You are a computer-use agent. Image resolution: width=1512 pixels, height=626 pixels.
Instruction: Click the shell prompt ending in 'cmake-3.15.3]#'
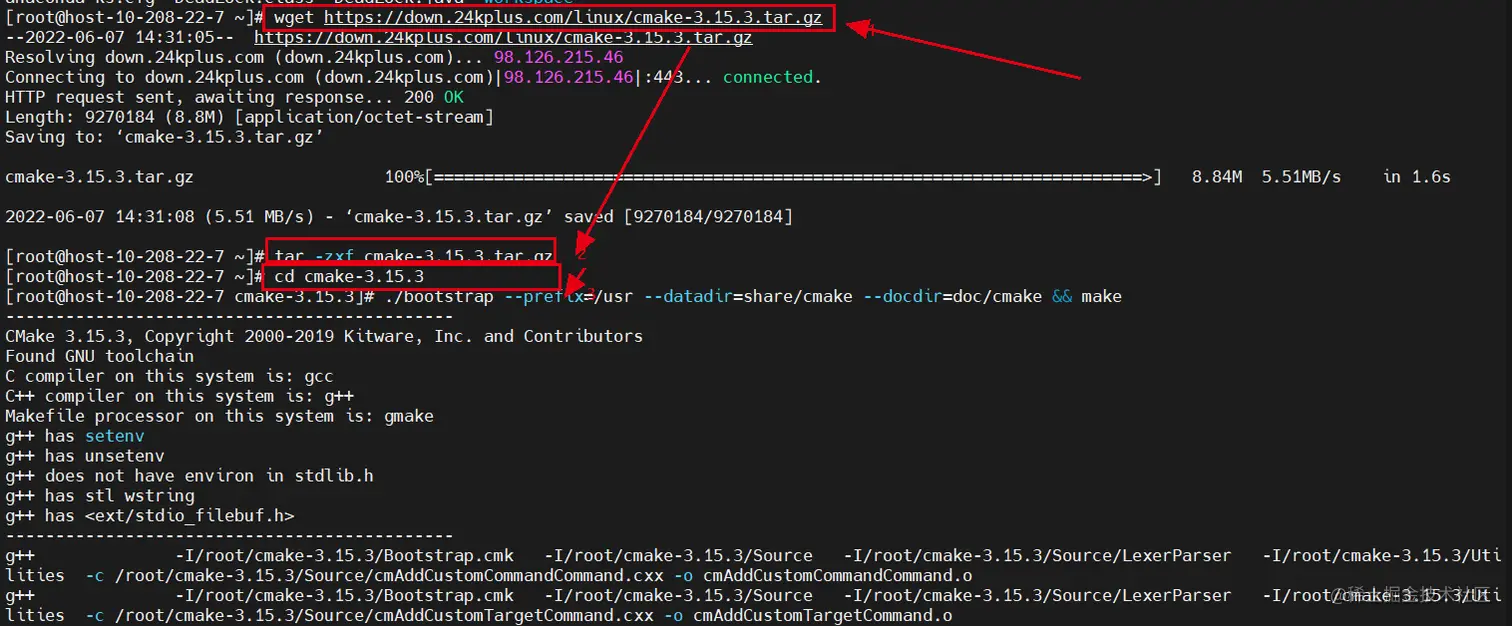pyautogui.click(x=190, y=296)
